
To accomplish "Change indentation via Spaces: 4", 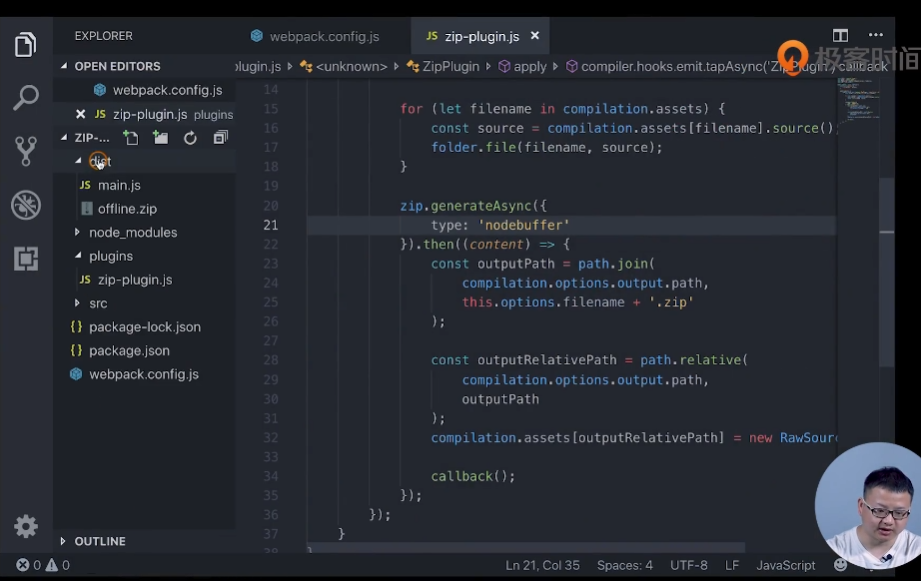I will tap(625, 565).
